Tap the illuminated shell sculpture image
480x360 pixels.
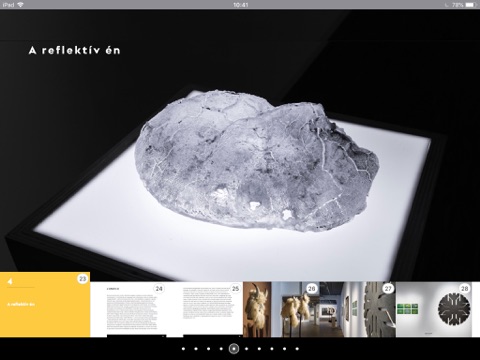[258, 160]
